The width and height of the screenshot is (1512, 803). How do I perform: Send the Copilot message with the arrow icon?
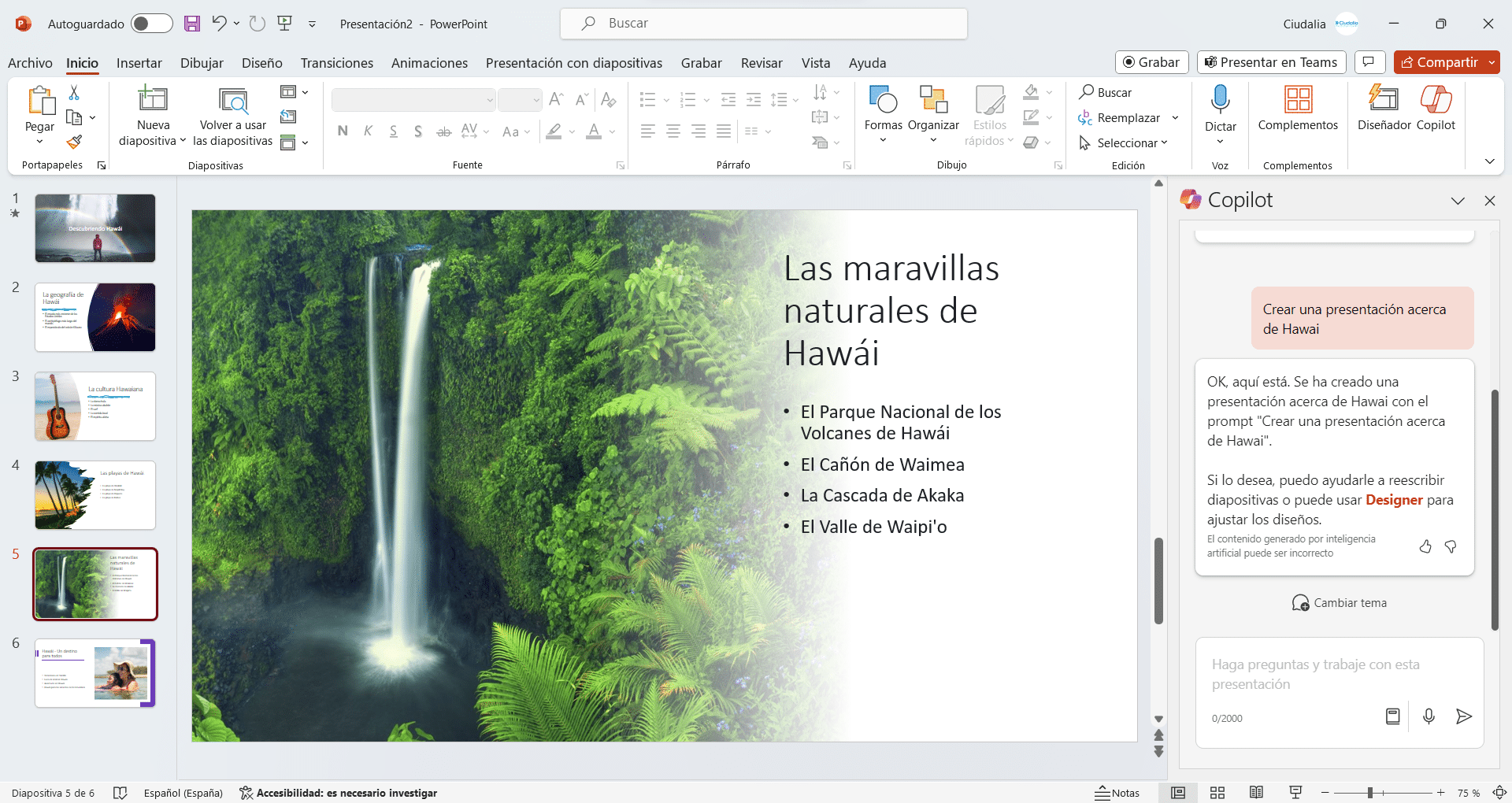pos(1463,716)
